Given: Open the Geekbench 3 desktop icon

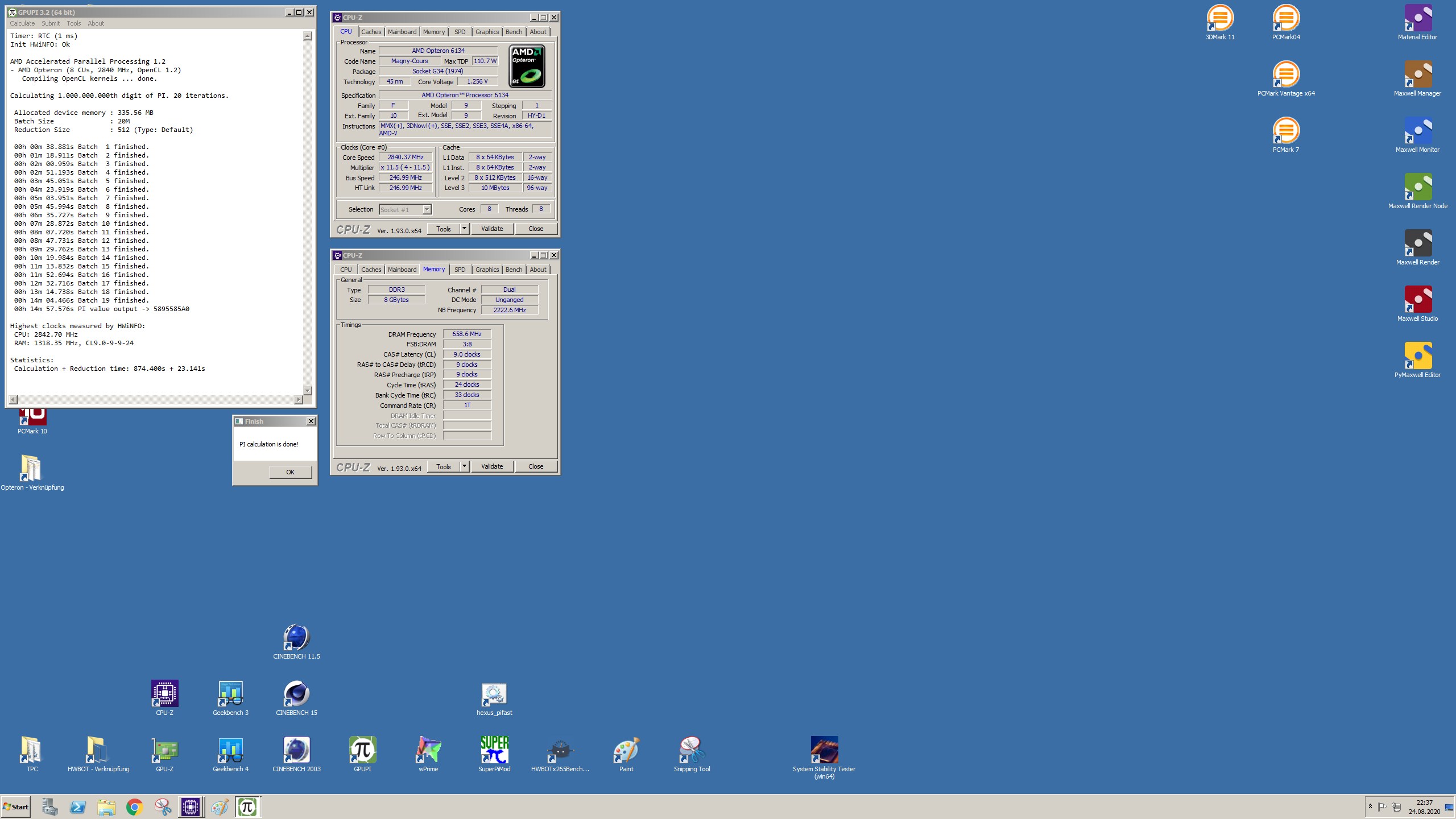Looking at the screenshot, I should pos(230,698).
